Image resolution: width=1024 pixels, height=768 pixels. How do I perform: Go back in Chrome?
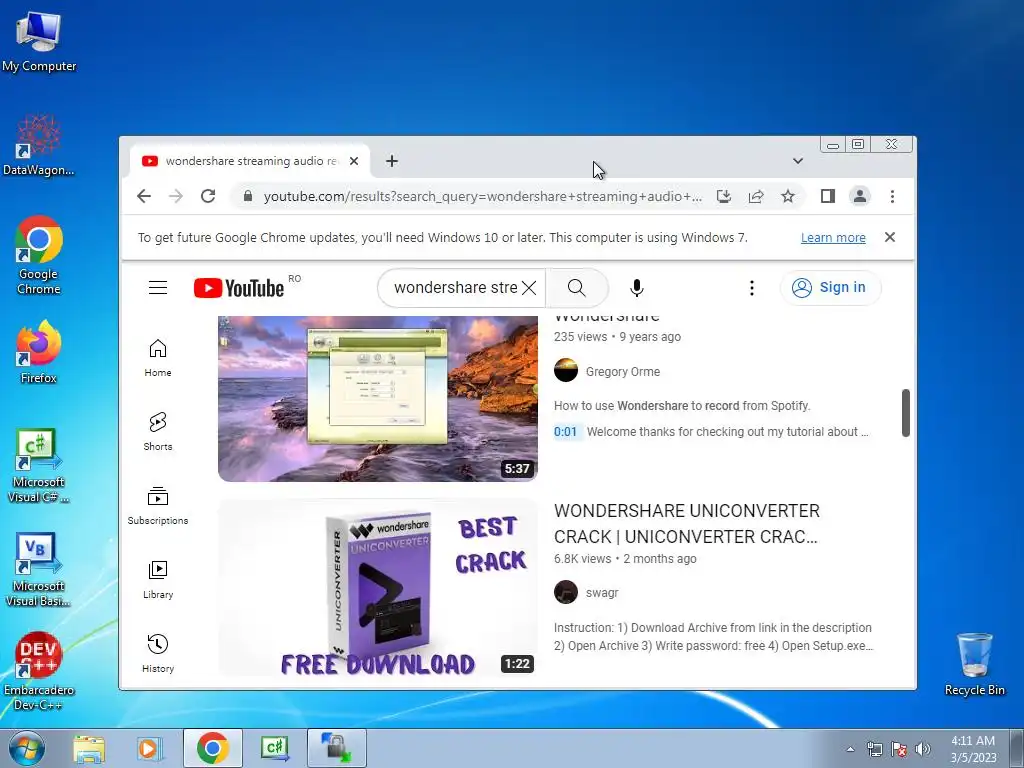(x=144, y=196)
